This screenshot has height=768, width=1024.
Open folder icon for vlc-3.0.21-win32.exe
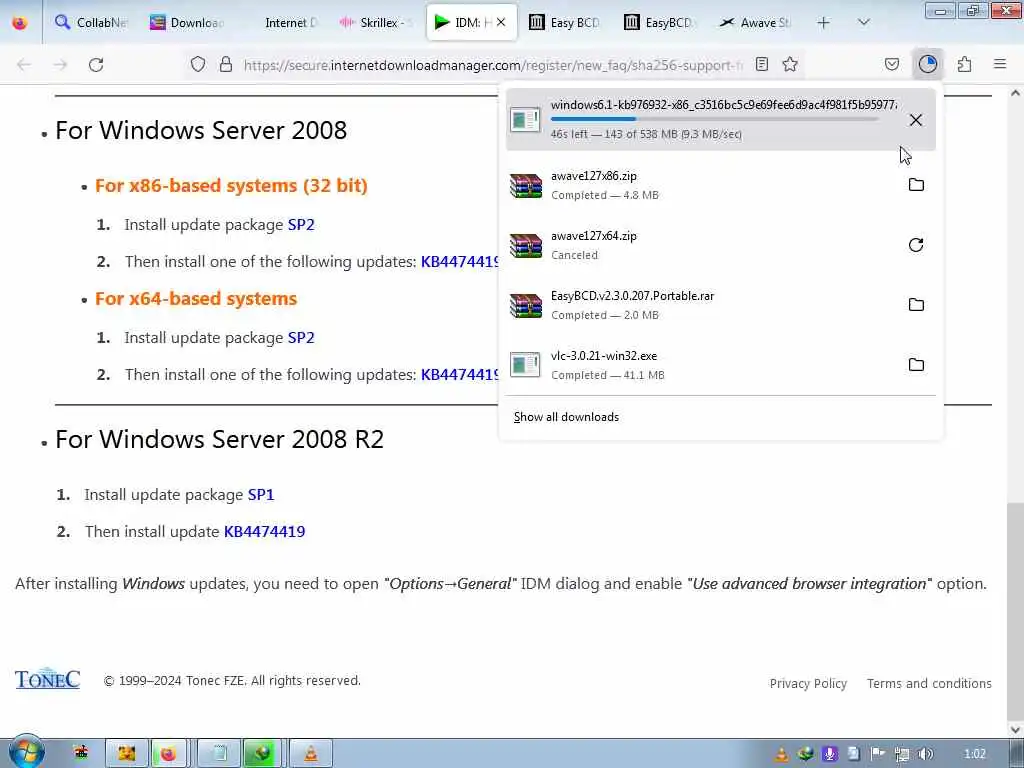click(916, 365)
